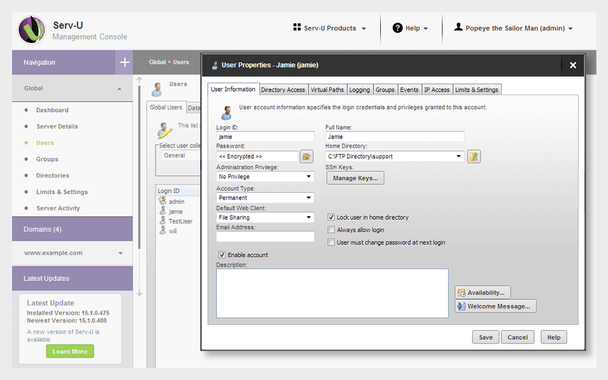Switch to the Events tab
The width and height of the screenshot is (608, 380).
click(x=409, y=90)
